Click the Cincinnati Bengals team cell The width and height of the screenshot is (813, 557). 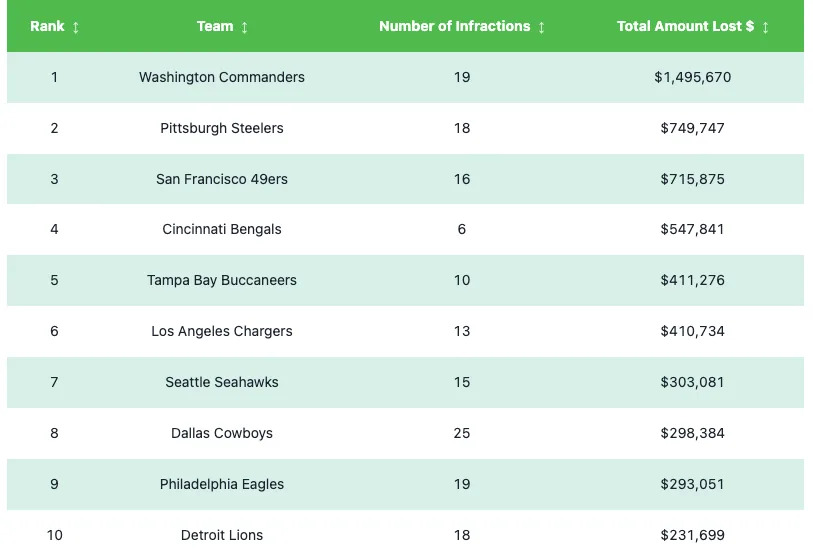point(222,229)
